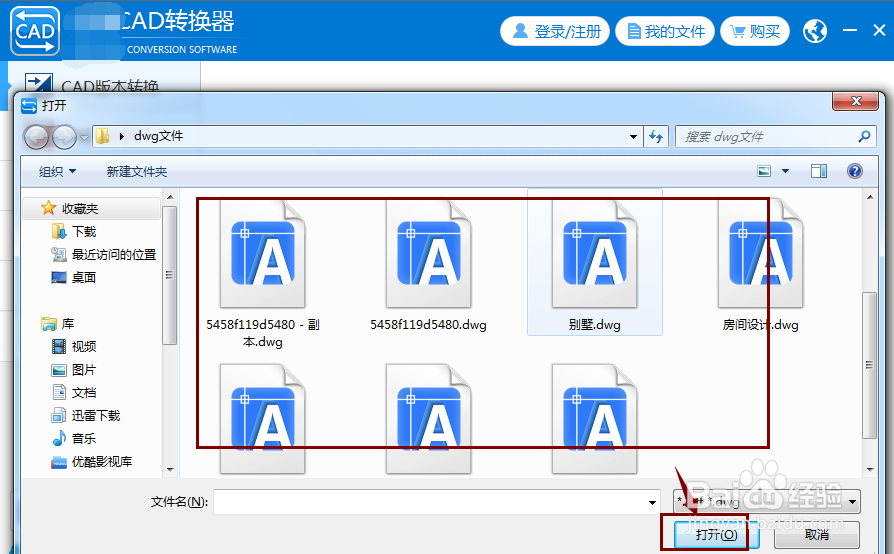
Task: Select 库 in navigation pane
Action: [58, 324]
